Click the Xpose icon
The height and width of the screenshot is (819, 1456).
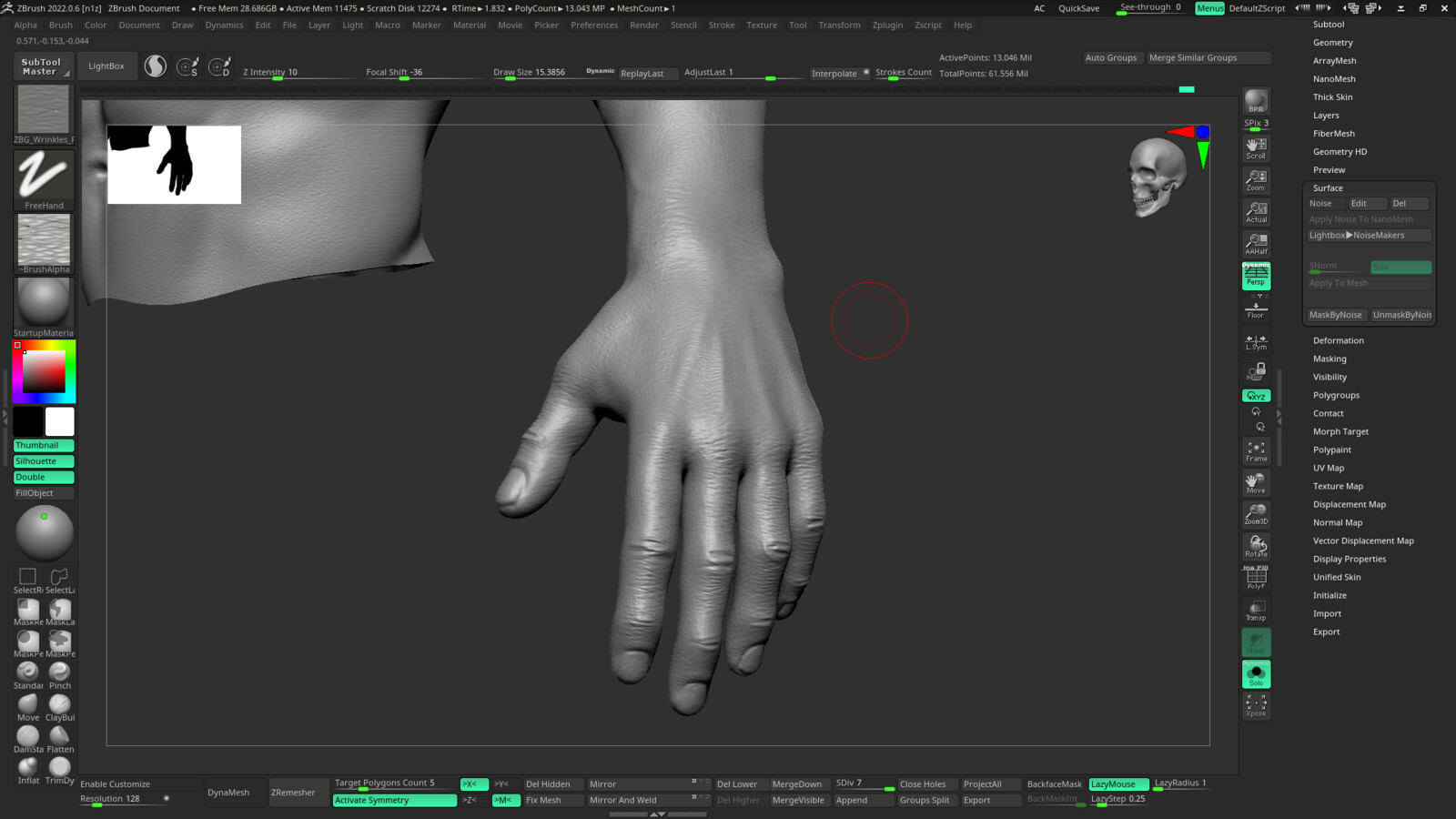[x=1256, y=705]
